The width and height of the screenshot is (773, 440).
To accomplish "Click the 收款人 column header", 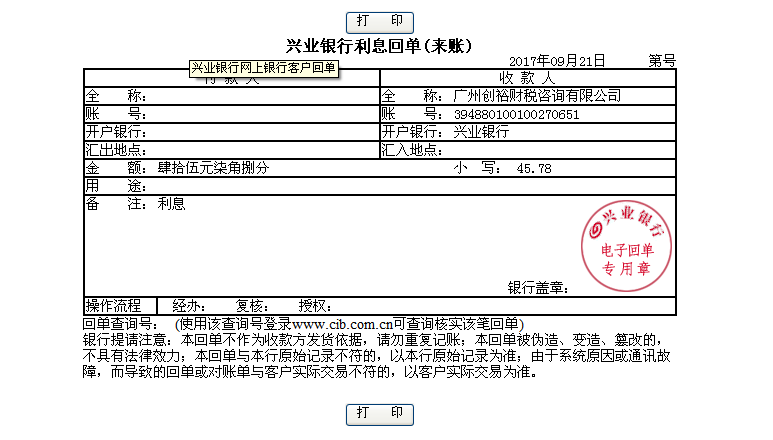I will point(527,78).
